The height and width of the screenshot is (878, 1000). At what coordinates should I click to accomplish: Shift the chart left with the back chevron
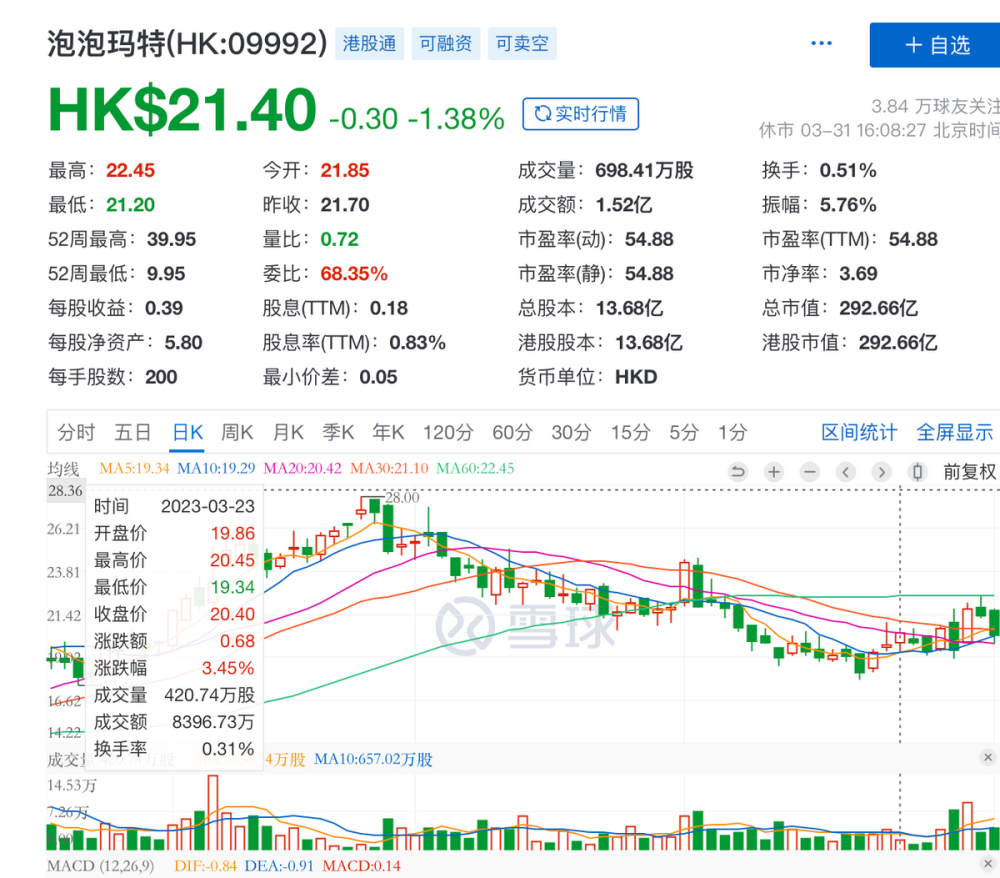[846, 472]
